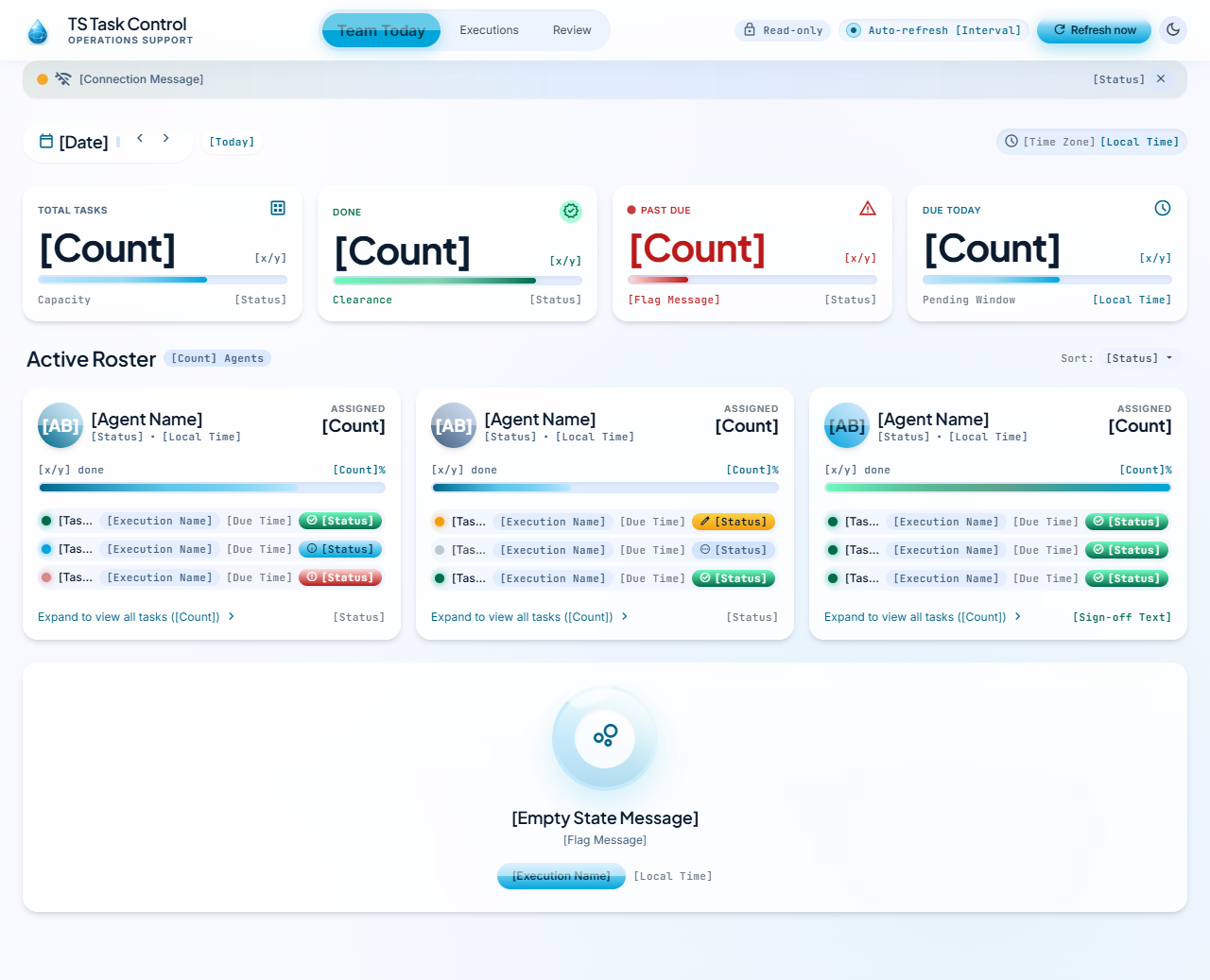Image resolution: width=1210 pixels, height=980 pixels.
Task: Click the Pending Window label in Due Today card
Action: point(969,300)
